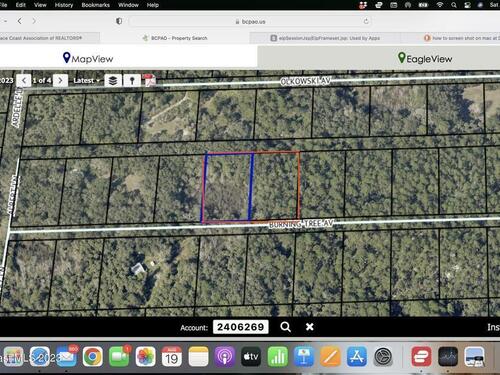500x375 pixels.
Task: Click the blue outlined parcel on map
Action: (227, 187)
